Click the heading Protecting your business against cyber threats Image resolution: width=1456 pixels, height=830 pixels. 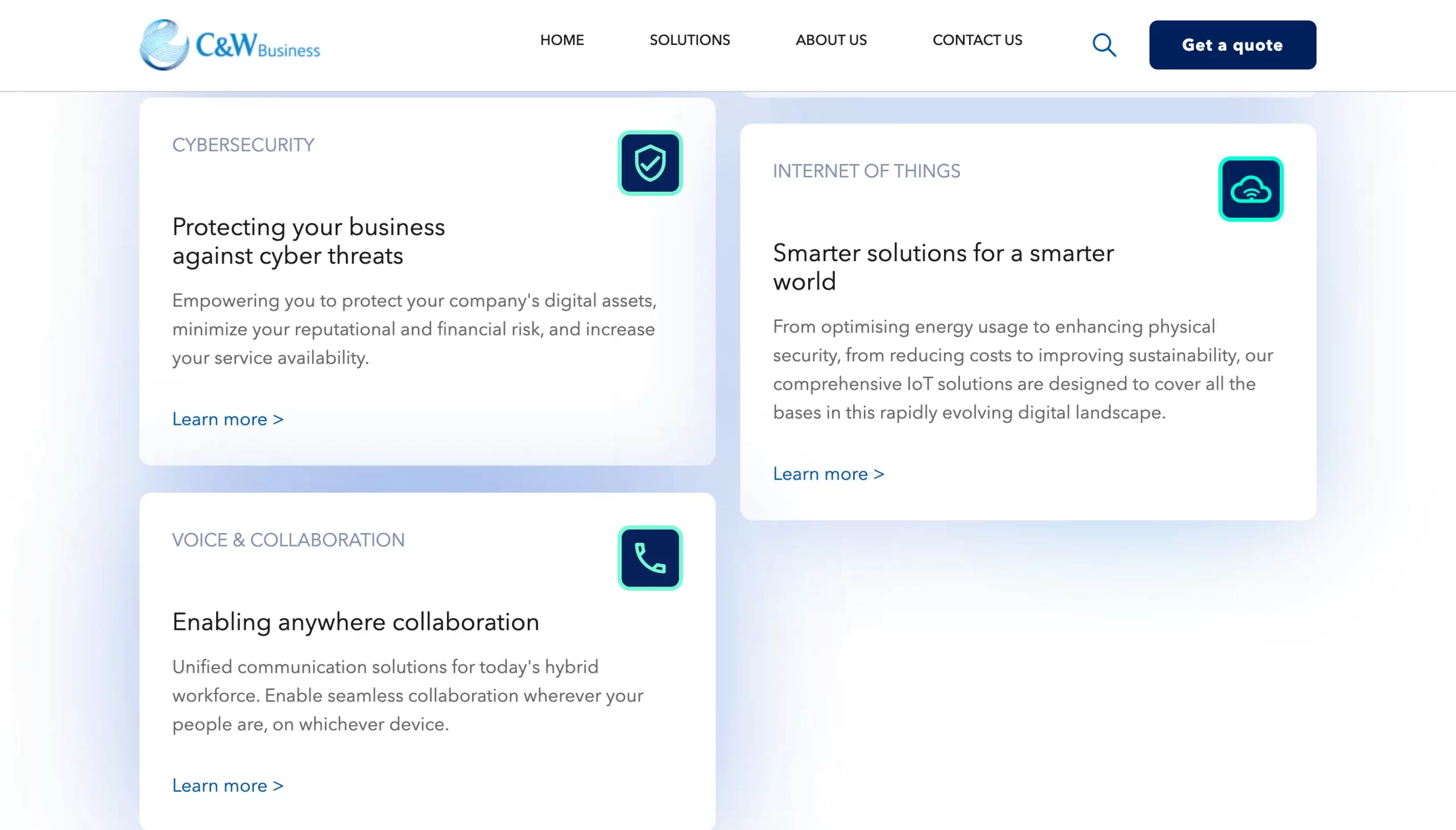click(x=308, y=241)
